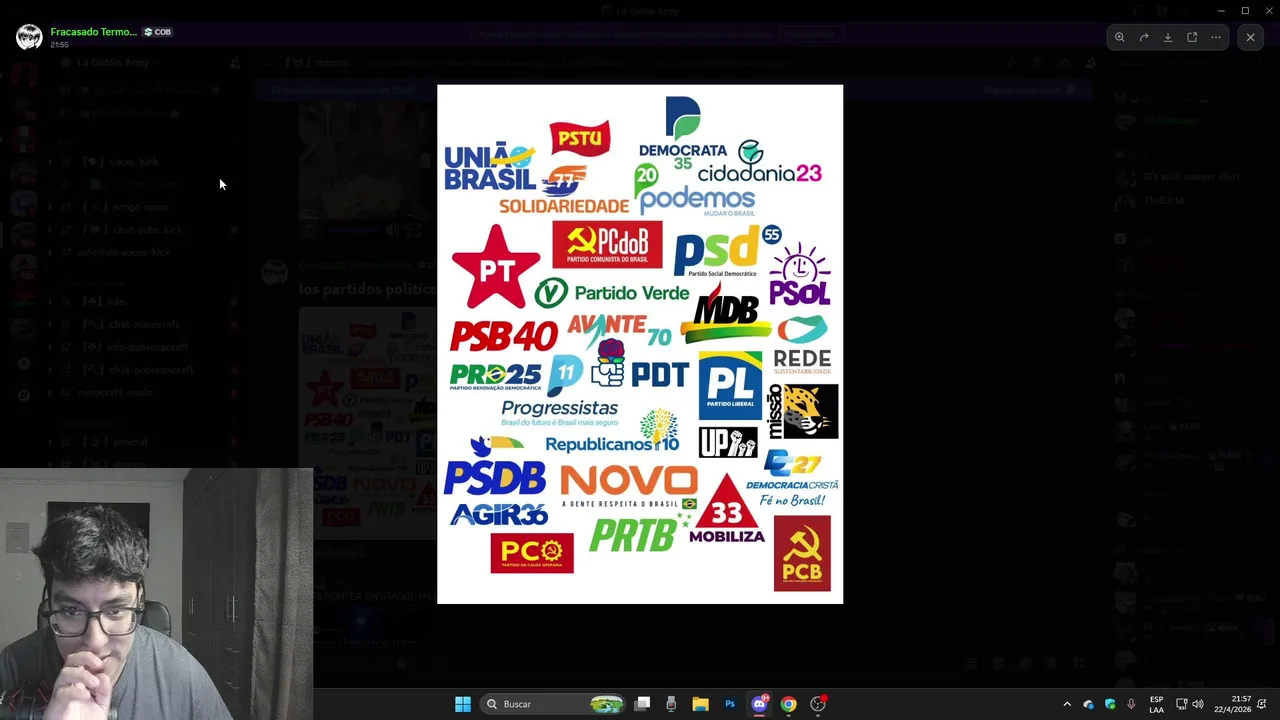Click the COB server tag badge
The height and width of the screenshot is (720, 1280).
click(x=157, y=32)
